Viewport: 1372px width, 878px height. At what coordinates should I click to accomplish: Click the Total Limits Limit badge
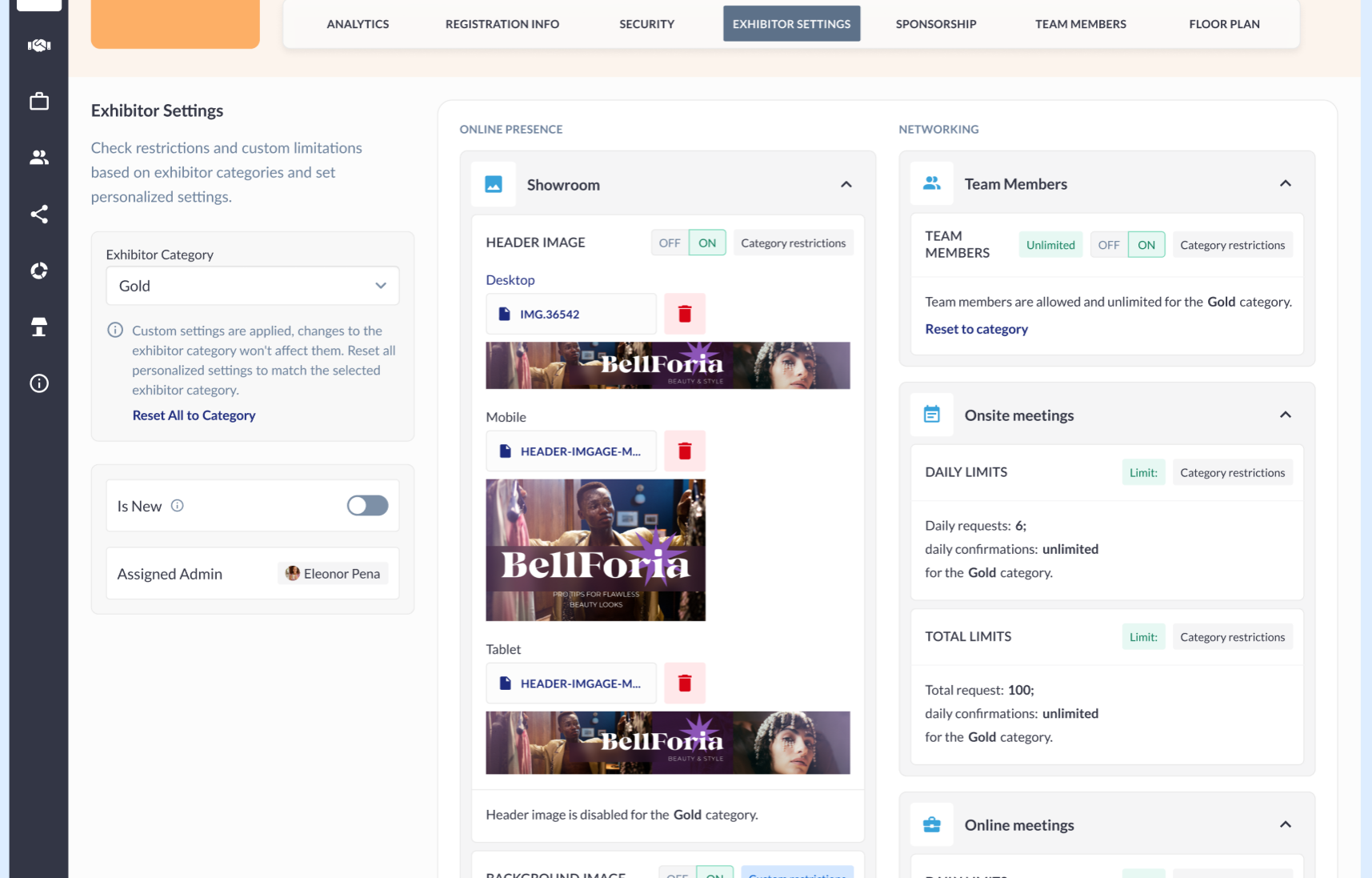[1143, 637]
